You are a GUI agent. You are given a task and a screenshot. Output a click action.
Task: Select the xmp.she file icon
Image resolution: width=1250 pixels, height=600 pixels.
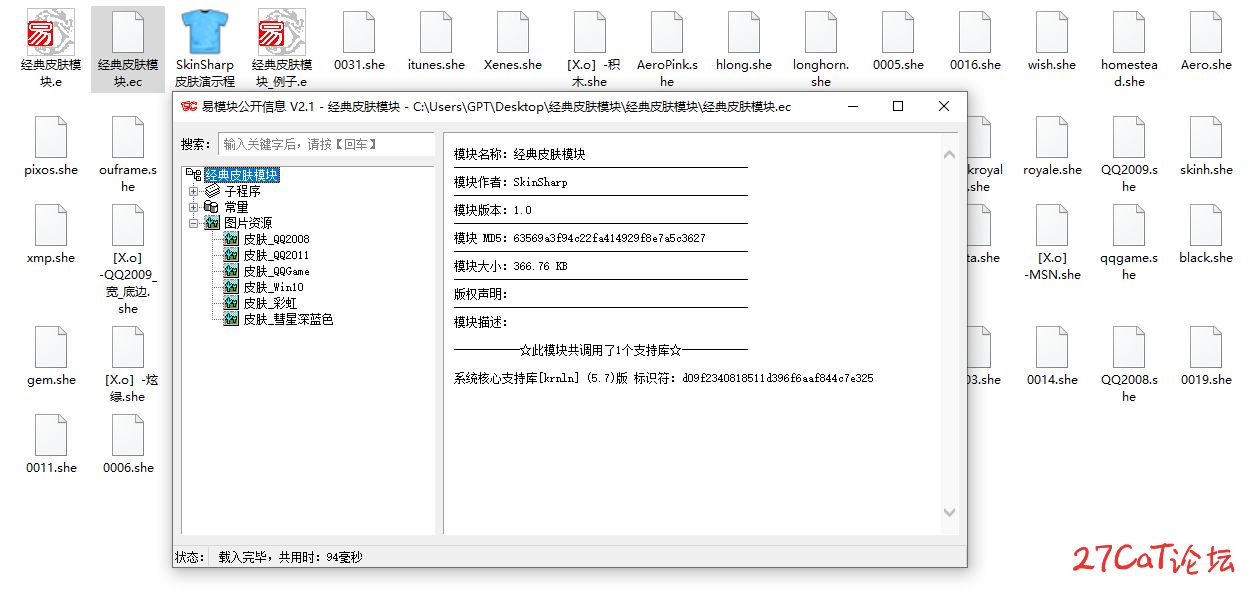pos(51,226)
